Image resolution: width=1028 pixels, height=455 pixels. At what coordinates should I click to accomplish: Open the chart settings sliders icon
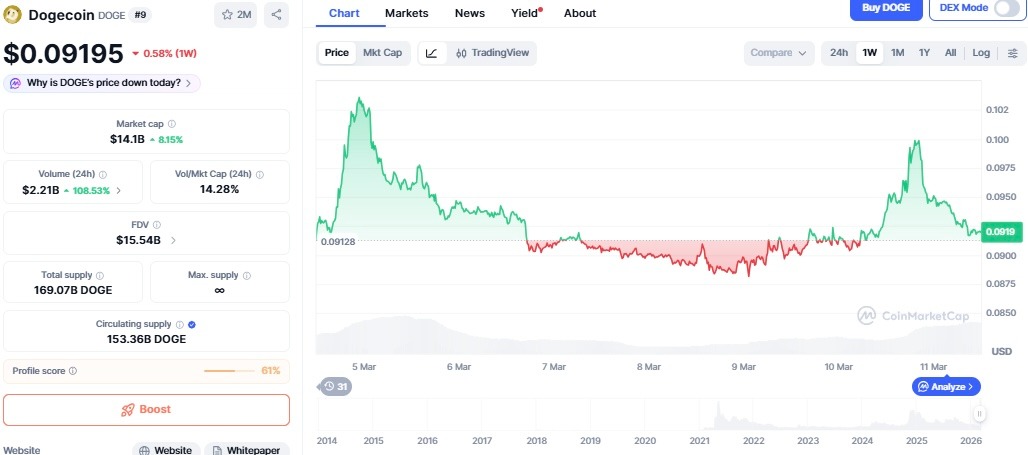point(1012,53)
